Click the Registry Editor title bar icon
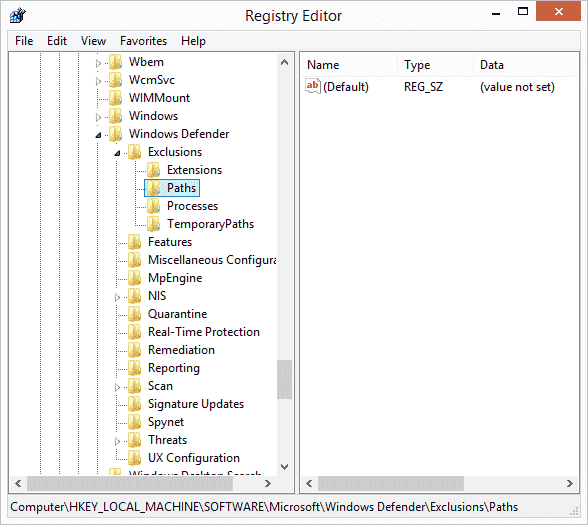Viewport: 588px width, 525px height. point(18,16)
